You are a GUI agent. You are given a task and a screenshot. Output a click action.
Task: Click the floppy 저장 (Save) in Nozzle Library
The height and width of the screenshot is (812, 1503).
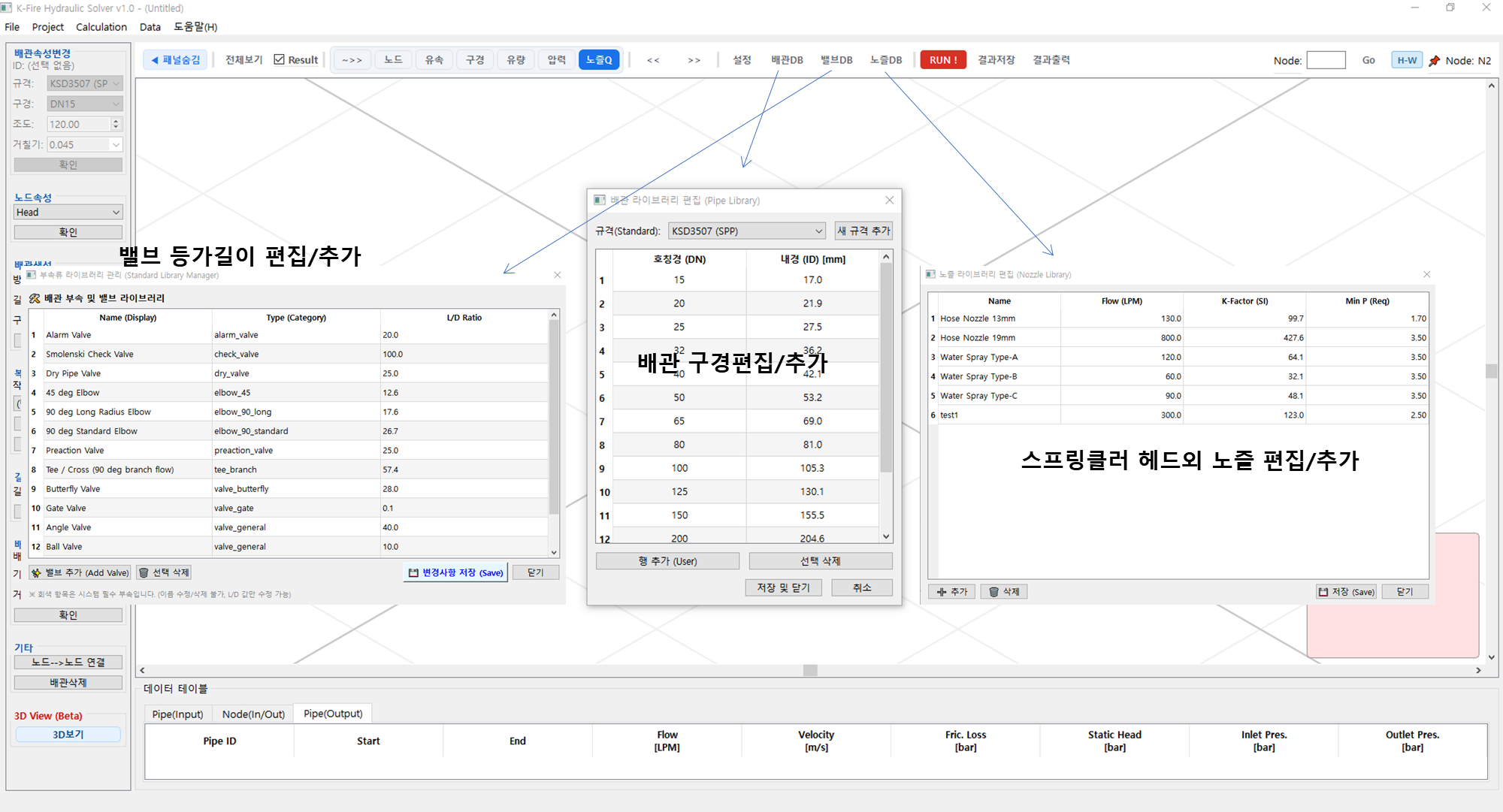(x=1346, y=592)
